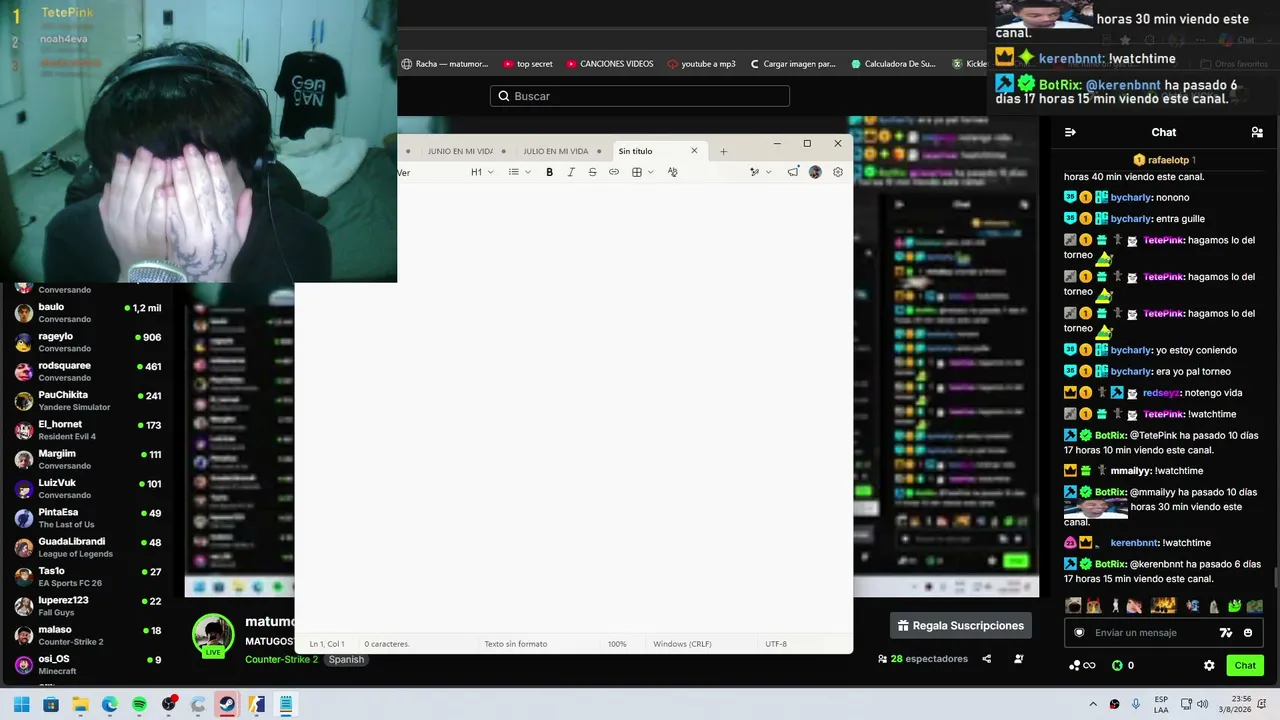
Task: Close the Sin título tab
Action: click(x=694, y=151)
